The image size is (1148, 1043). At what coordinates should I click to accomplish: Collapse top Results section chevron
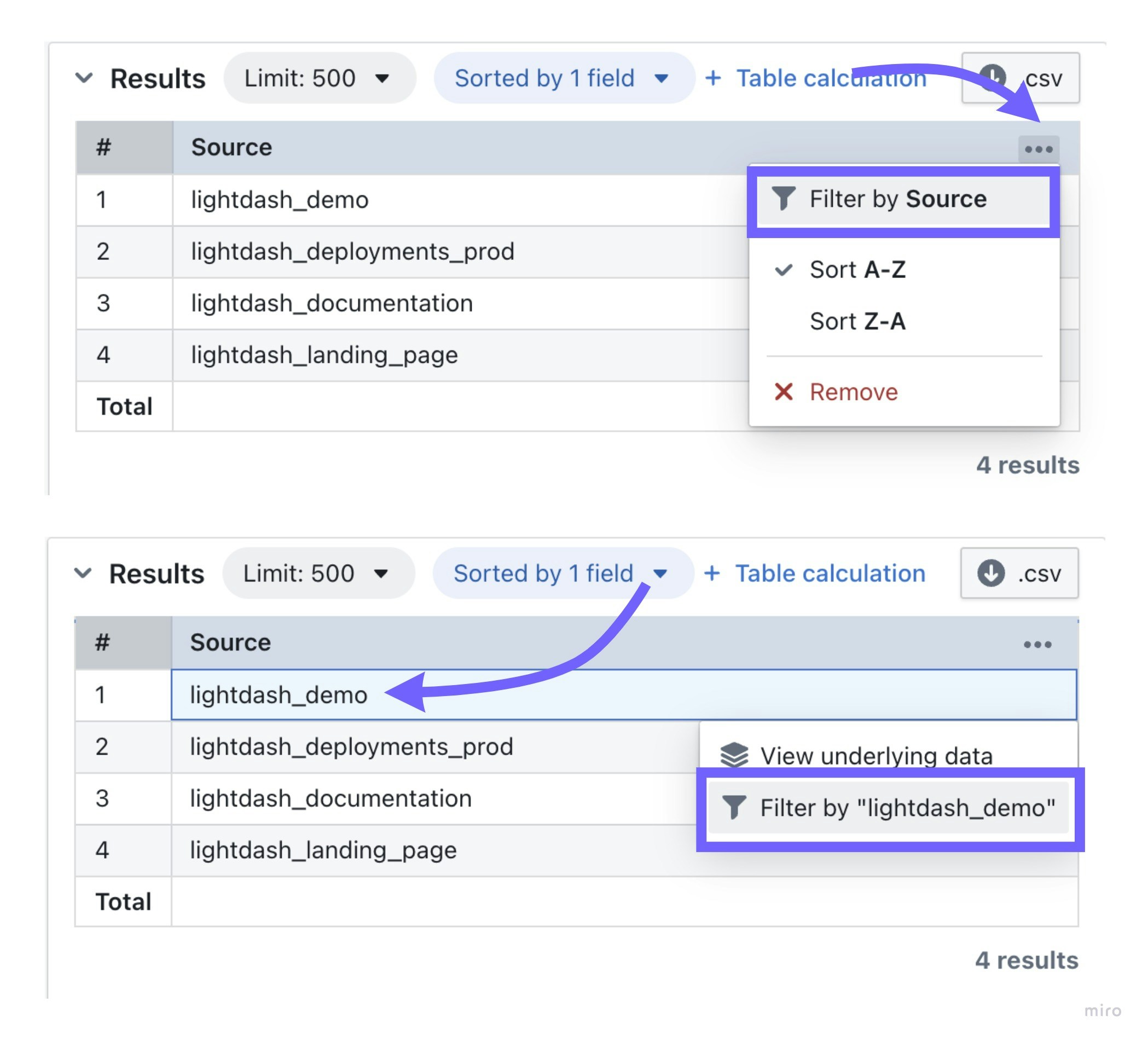(x=84, y=78)
